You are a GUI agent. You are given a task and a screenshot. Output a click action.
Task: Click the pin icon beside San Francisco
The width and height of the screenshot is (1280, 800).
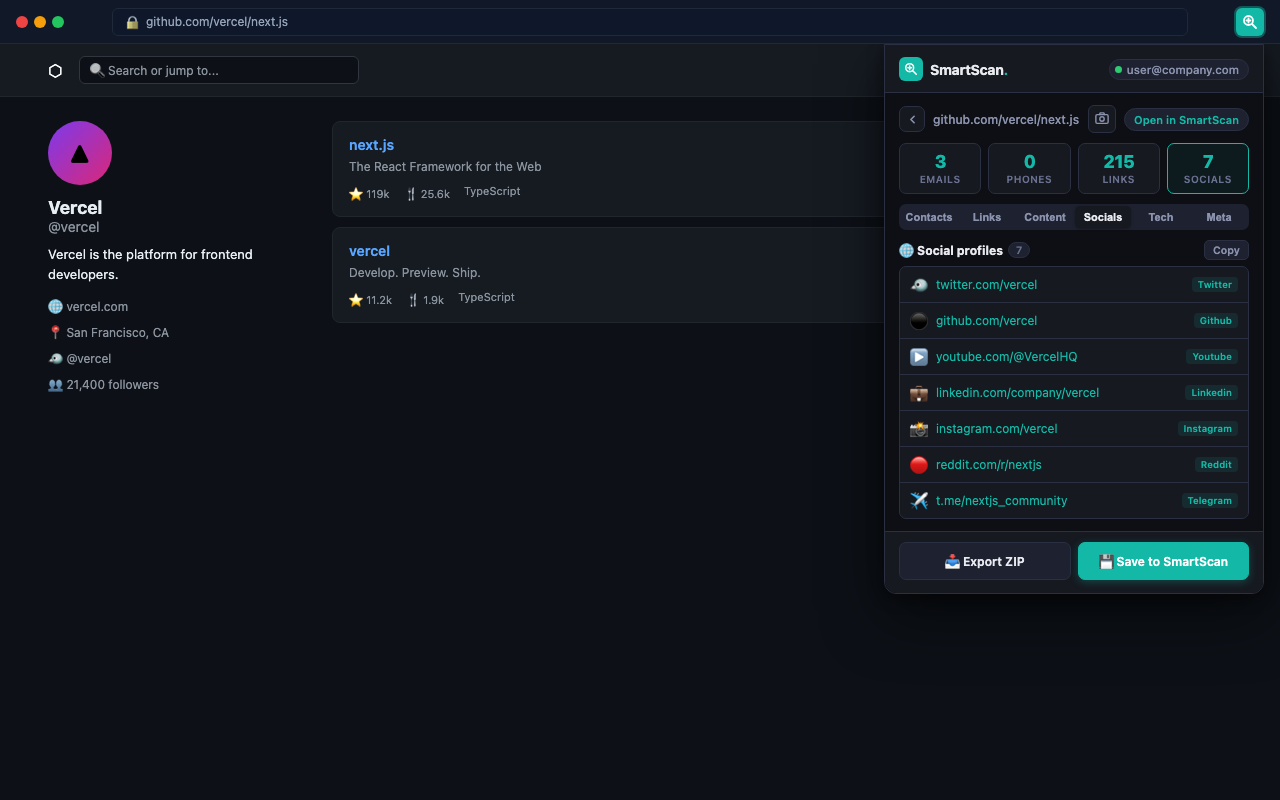[55, 333]
